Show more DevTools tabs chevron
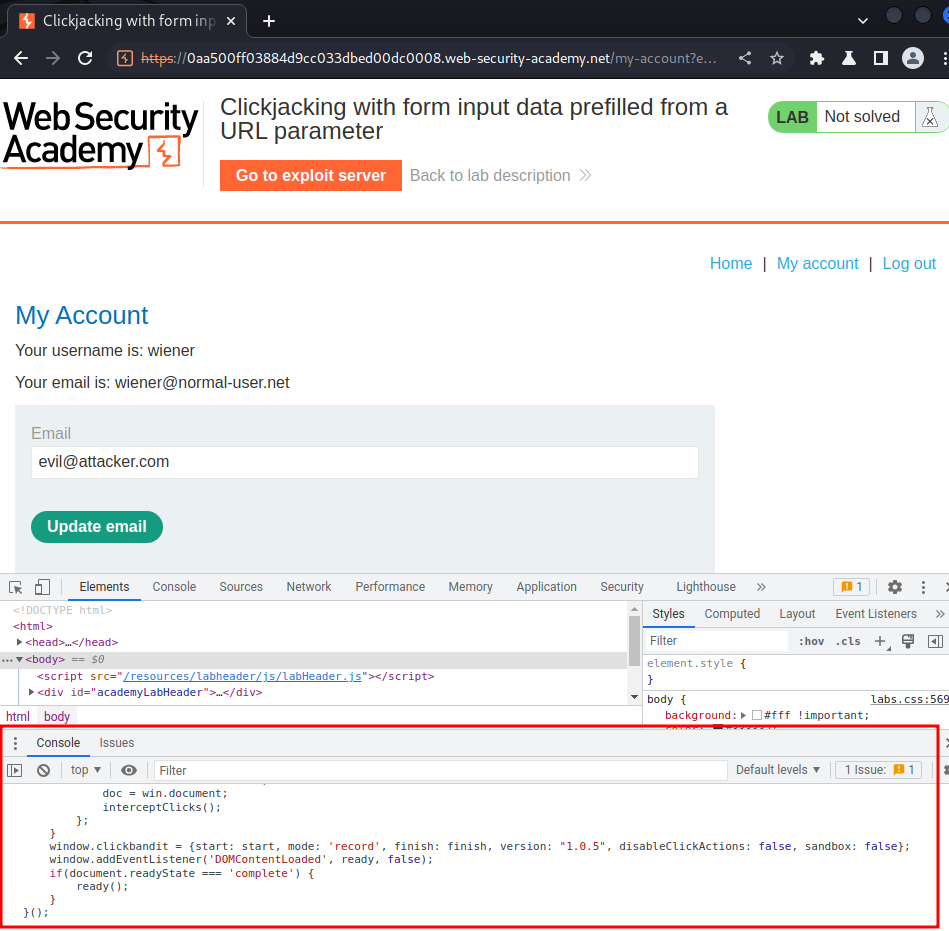The height and width of the screenshot is (931, 949). 761,587
